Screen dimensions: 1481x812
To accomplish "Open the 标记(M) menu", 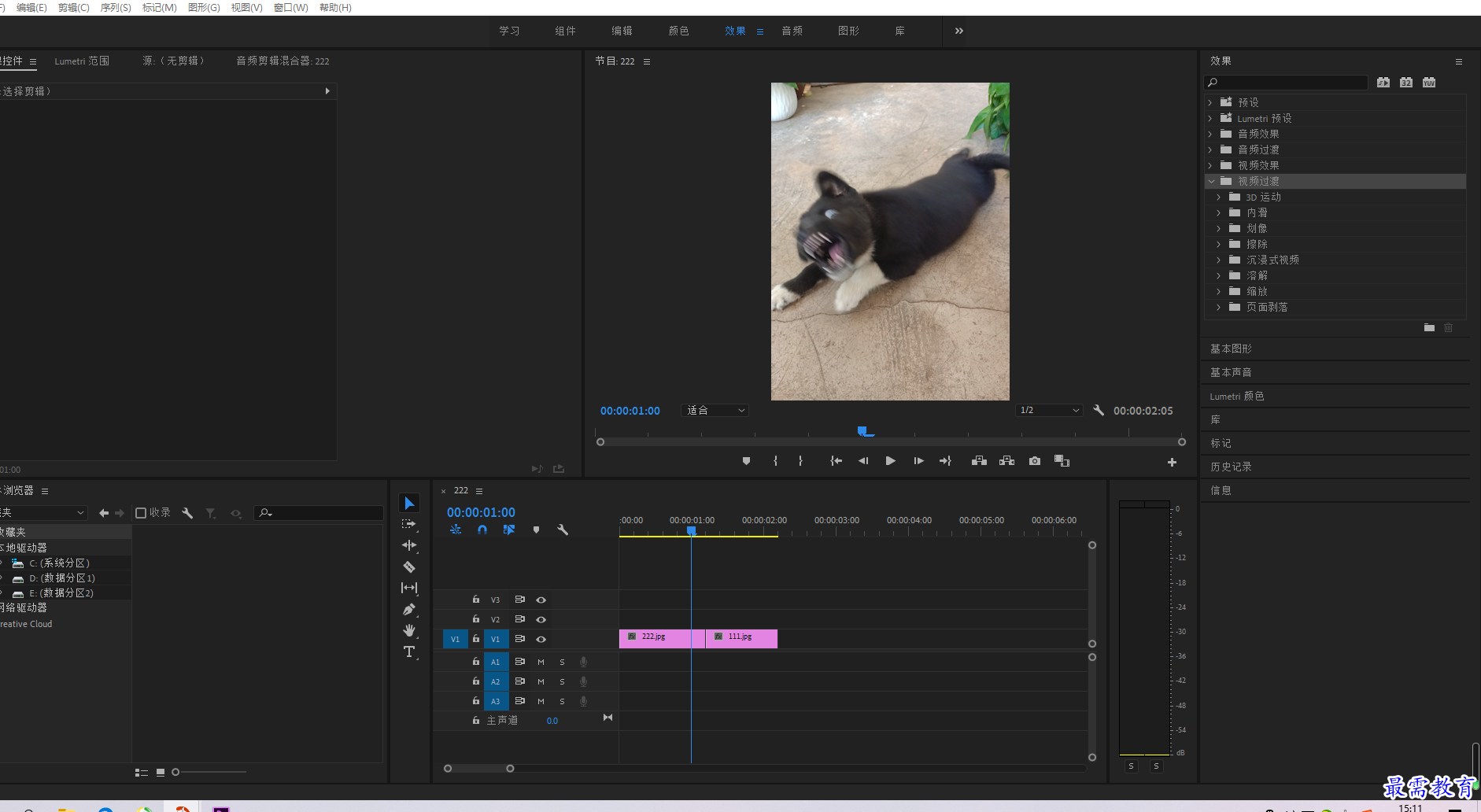I will point(159,7).
